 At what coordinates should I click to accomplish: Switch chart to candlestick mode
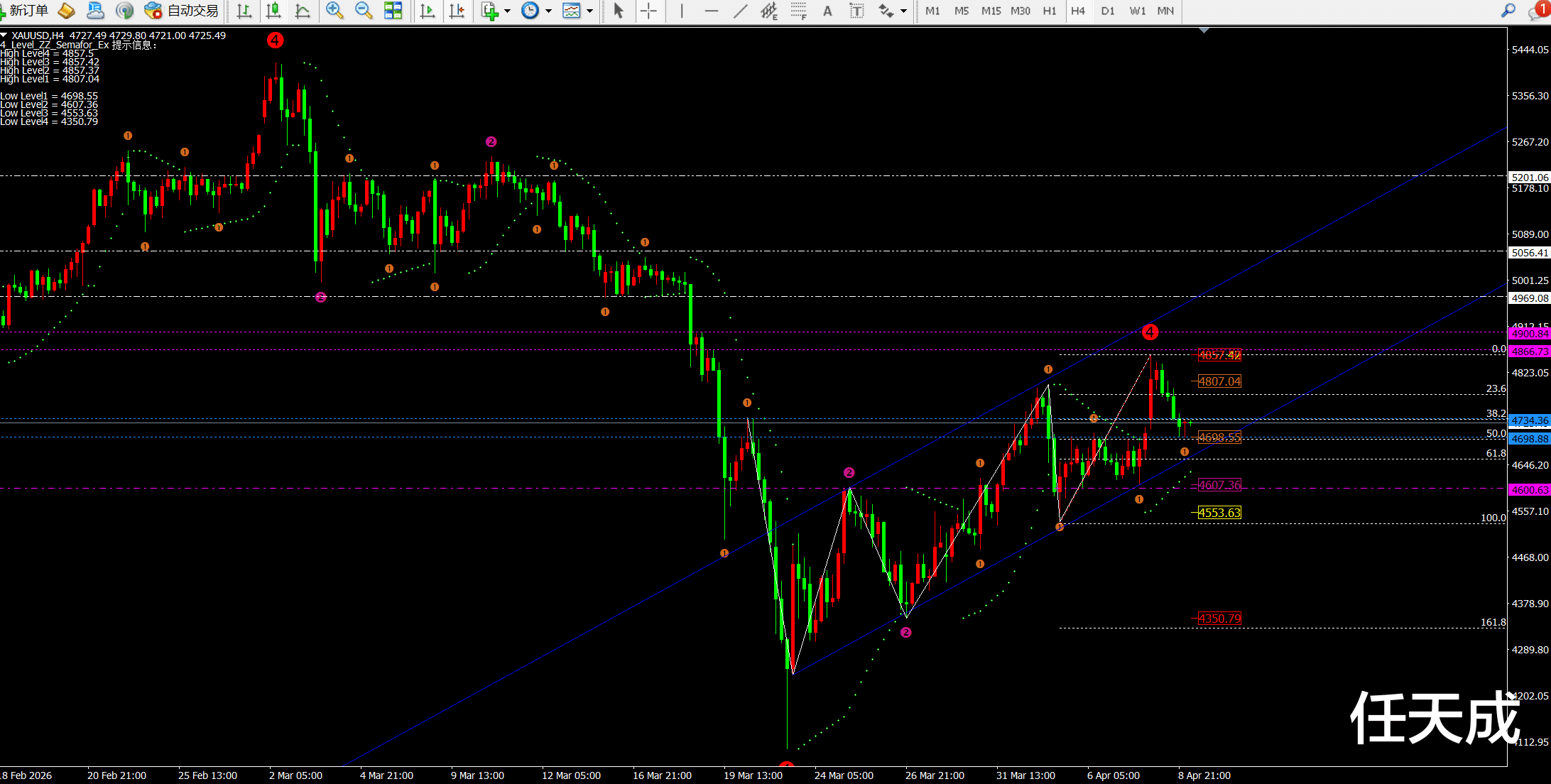[x=273, y=11]
